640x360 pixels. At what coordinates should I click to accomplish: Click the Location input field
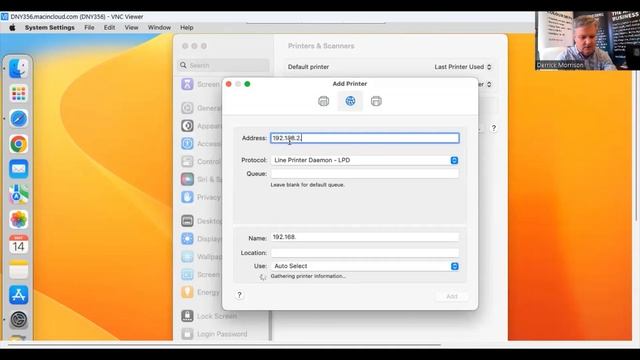click(364, 253)
